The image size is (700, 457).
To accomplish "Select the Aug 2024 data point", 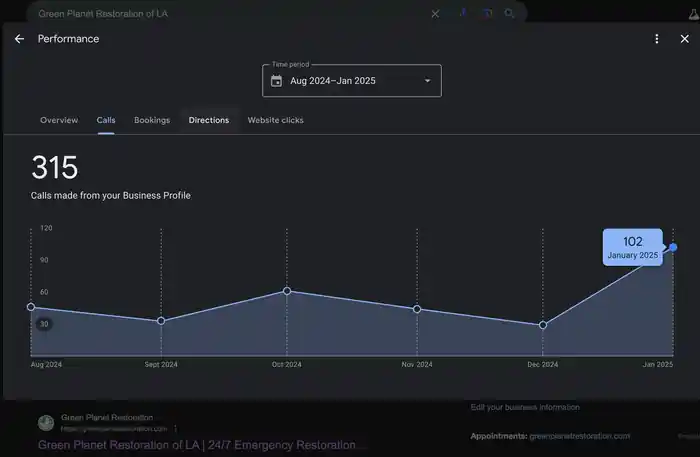I will [31, 307].
